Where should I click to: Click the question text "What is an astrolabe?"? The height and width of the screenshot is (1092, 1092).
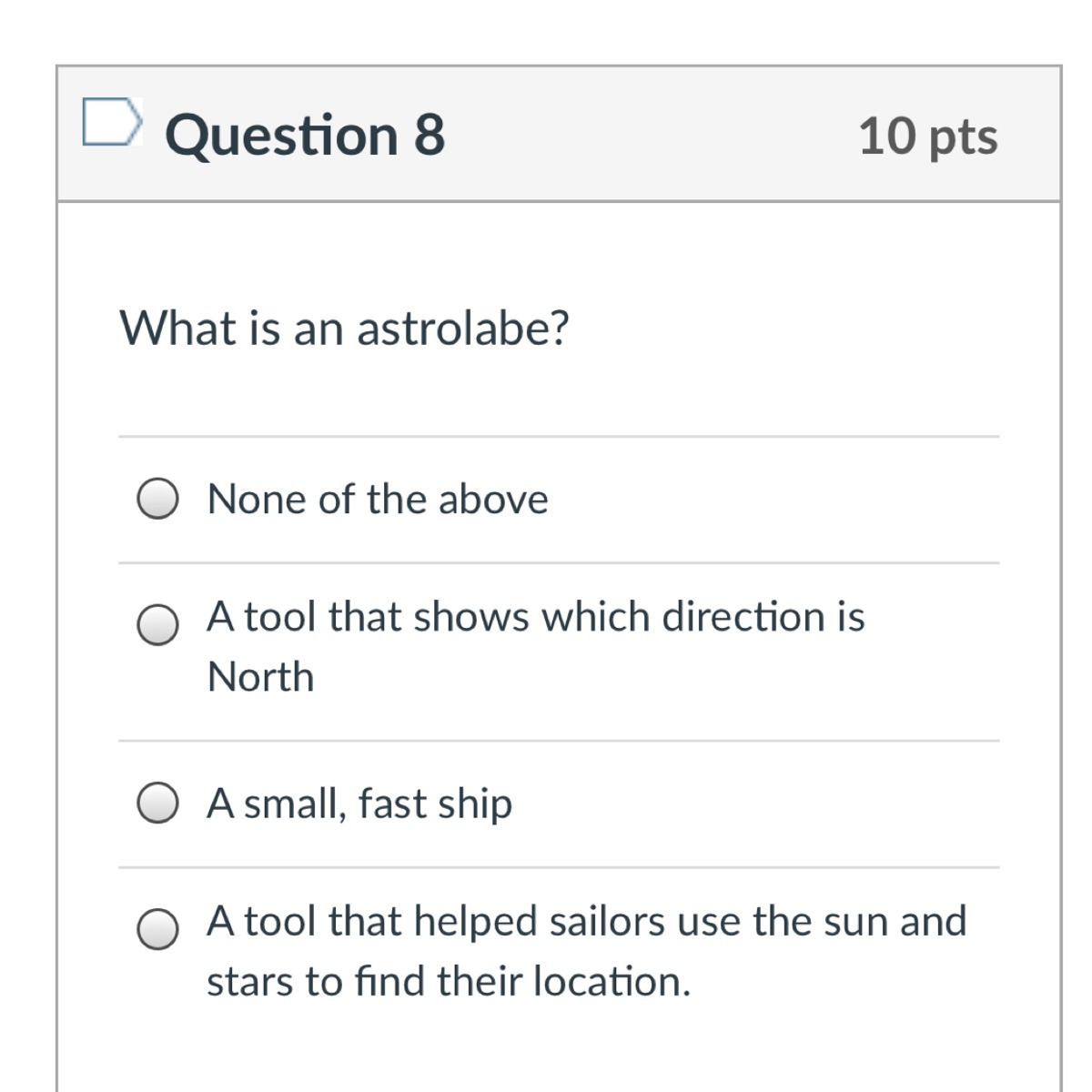coord(344,328)
